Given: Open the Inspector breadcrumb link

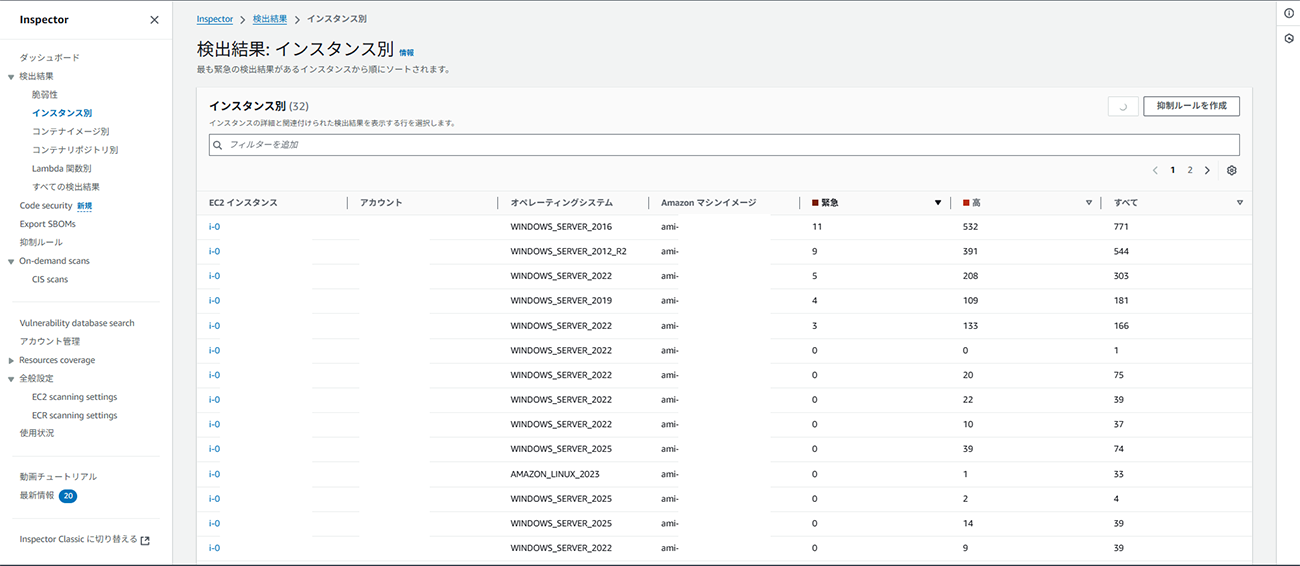Looking at the screenshot, I should [x=215, y=19].
